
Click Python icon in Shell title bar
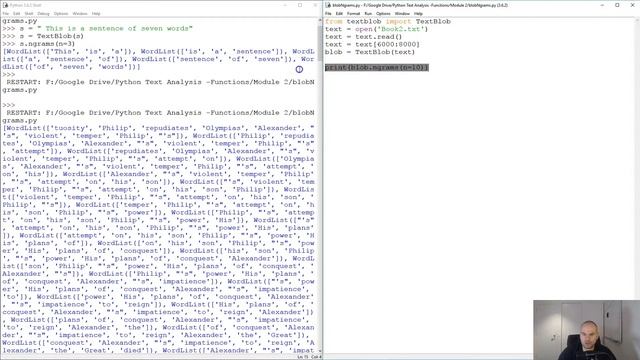coord(5,5)
